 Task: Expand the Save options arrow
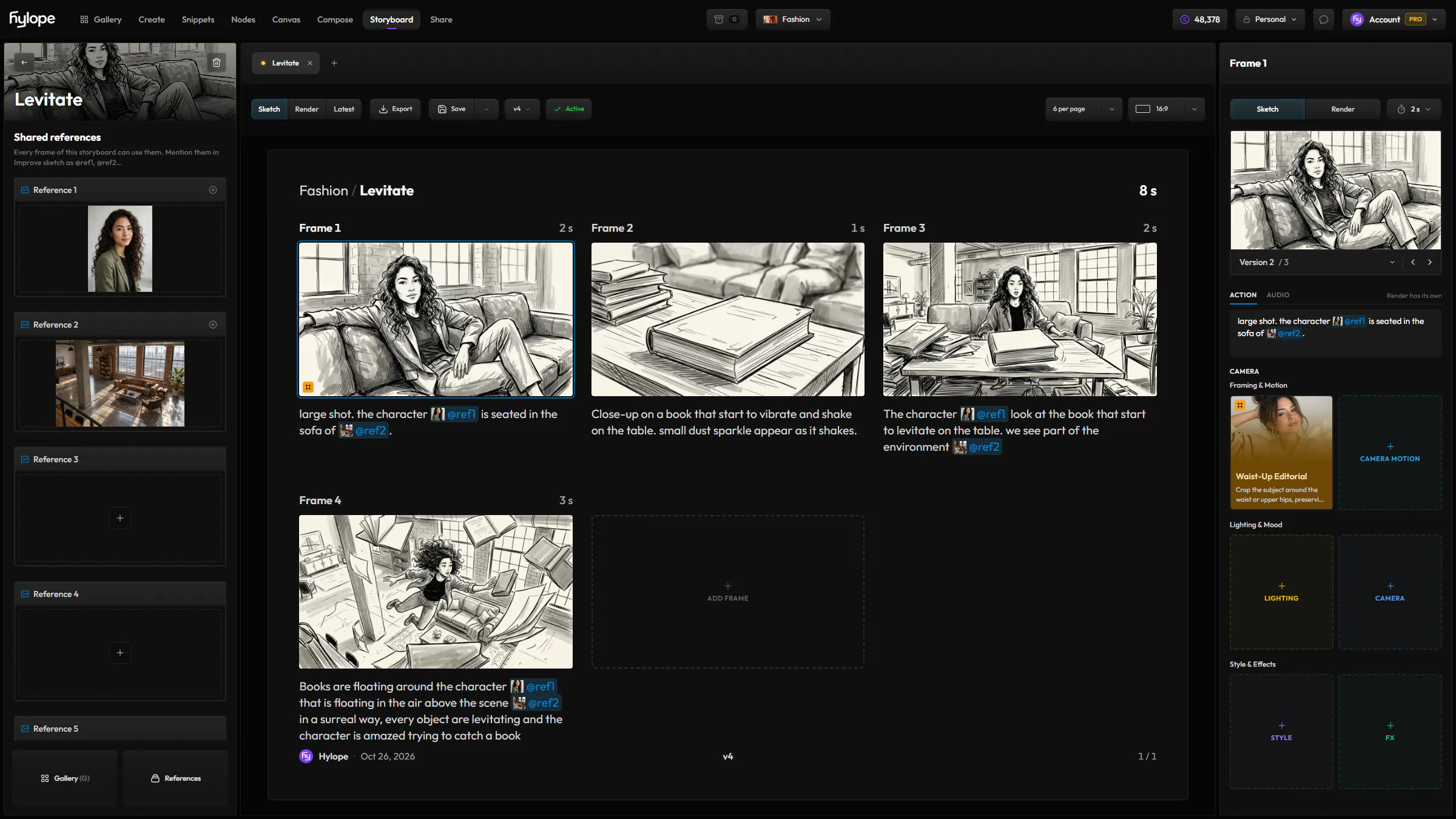(486, 109)
